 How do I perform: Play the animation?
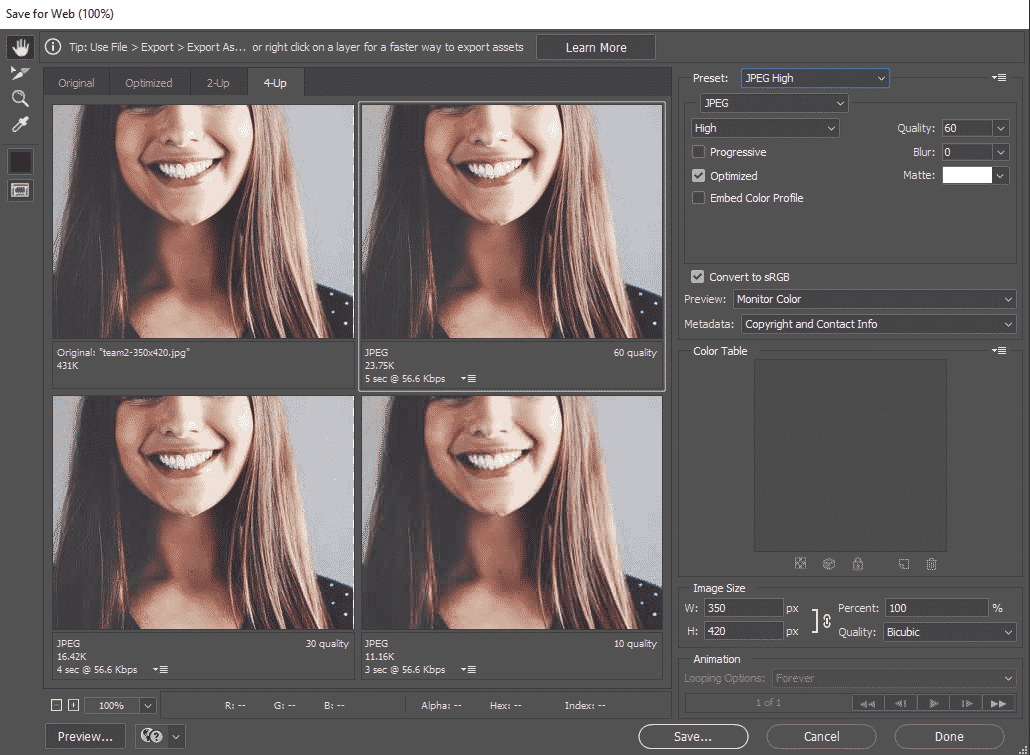tap(933, 703)
